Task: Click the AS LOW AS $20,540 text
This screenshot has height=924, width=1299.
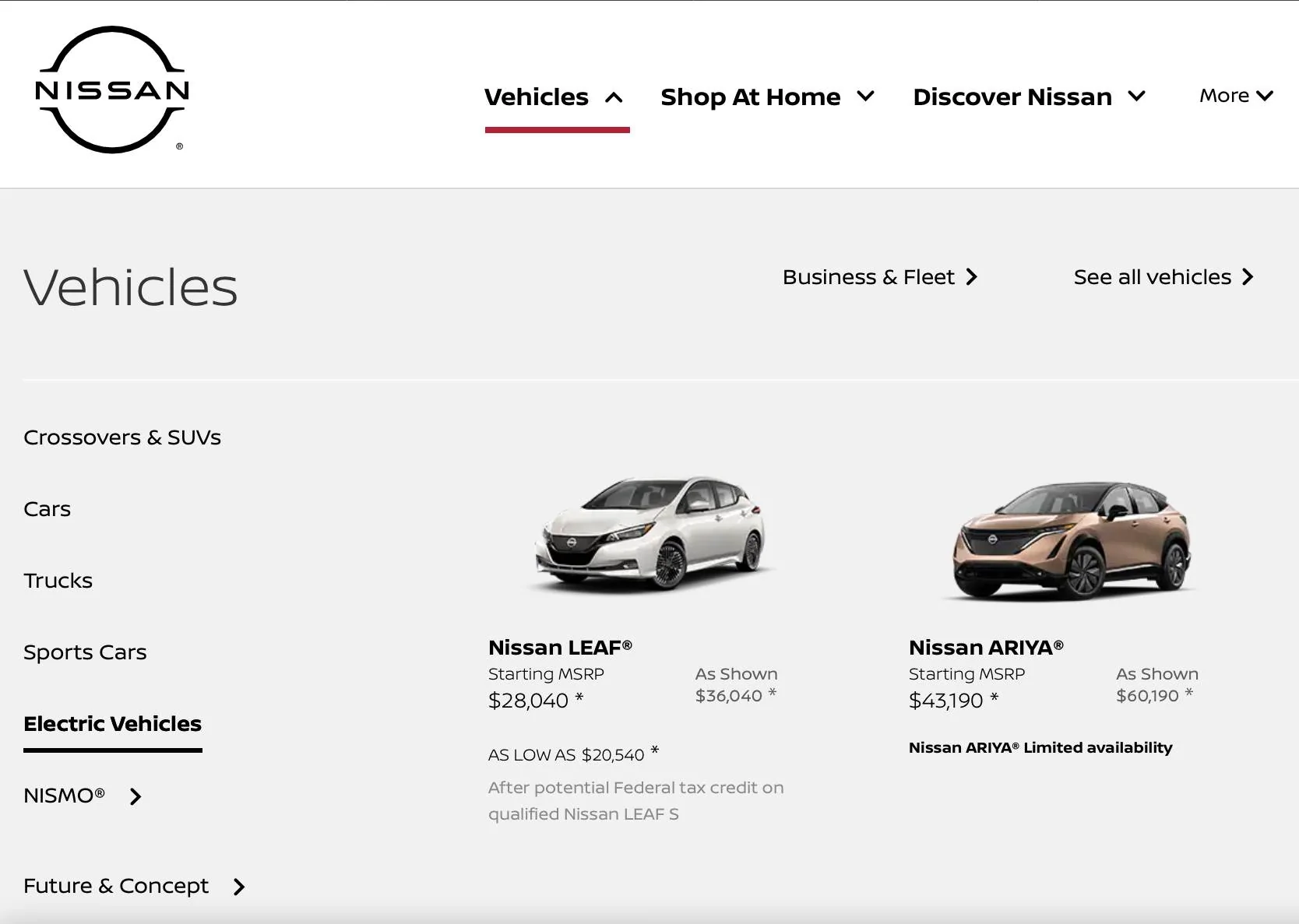Action: (566, 755)
